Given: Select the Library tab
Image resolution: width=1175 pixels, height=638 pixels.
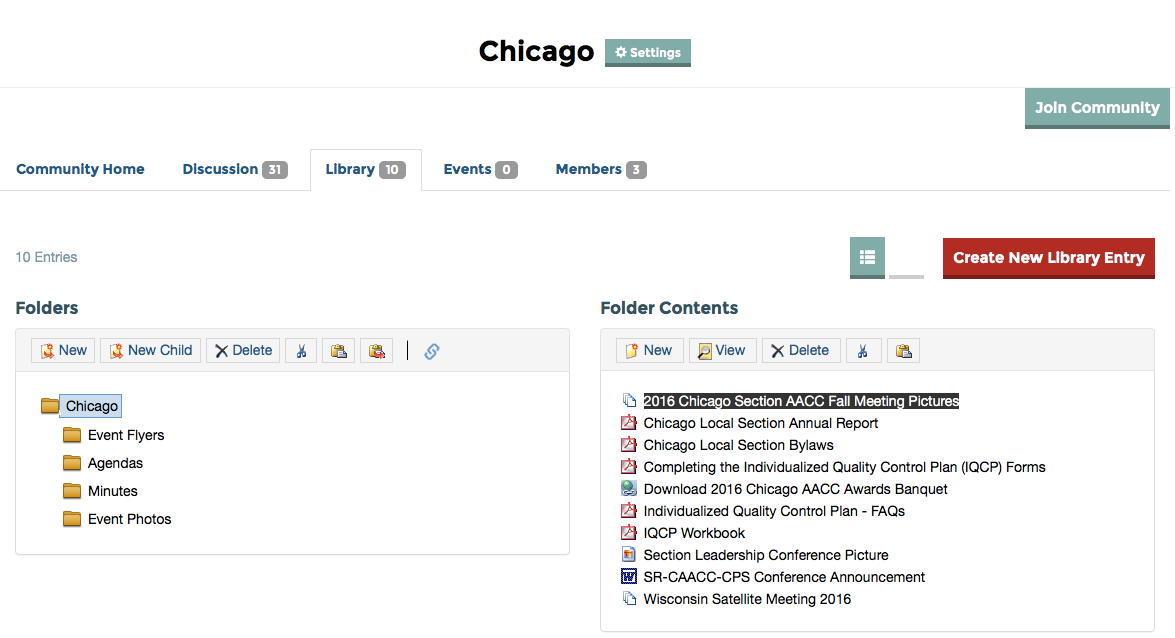Looking at the screenshot, I should (x=366, y=169).
